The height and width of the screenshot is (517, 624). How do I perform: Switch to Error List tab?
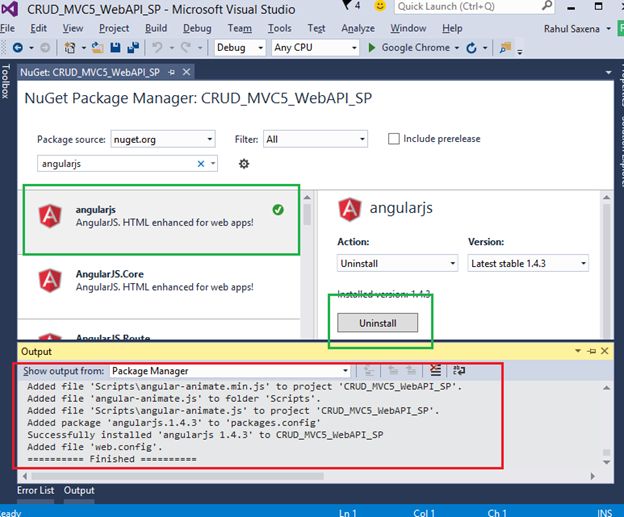pos(35,490)
